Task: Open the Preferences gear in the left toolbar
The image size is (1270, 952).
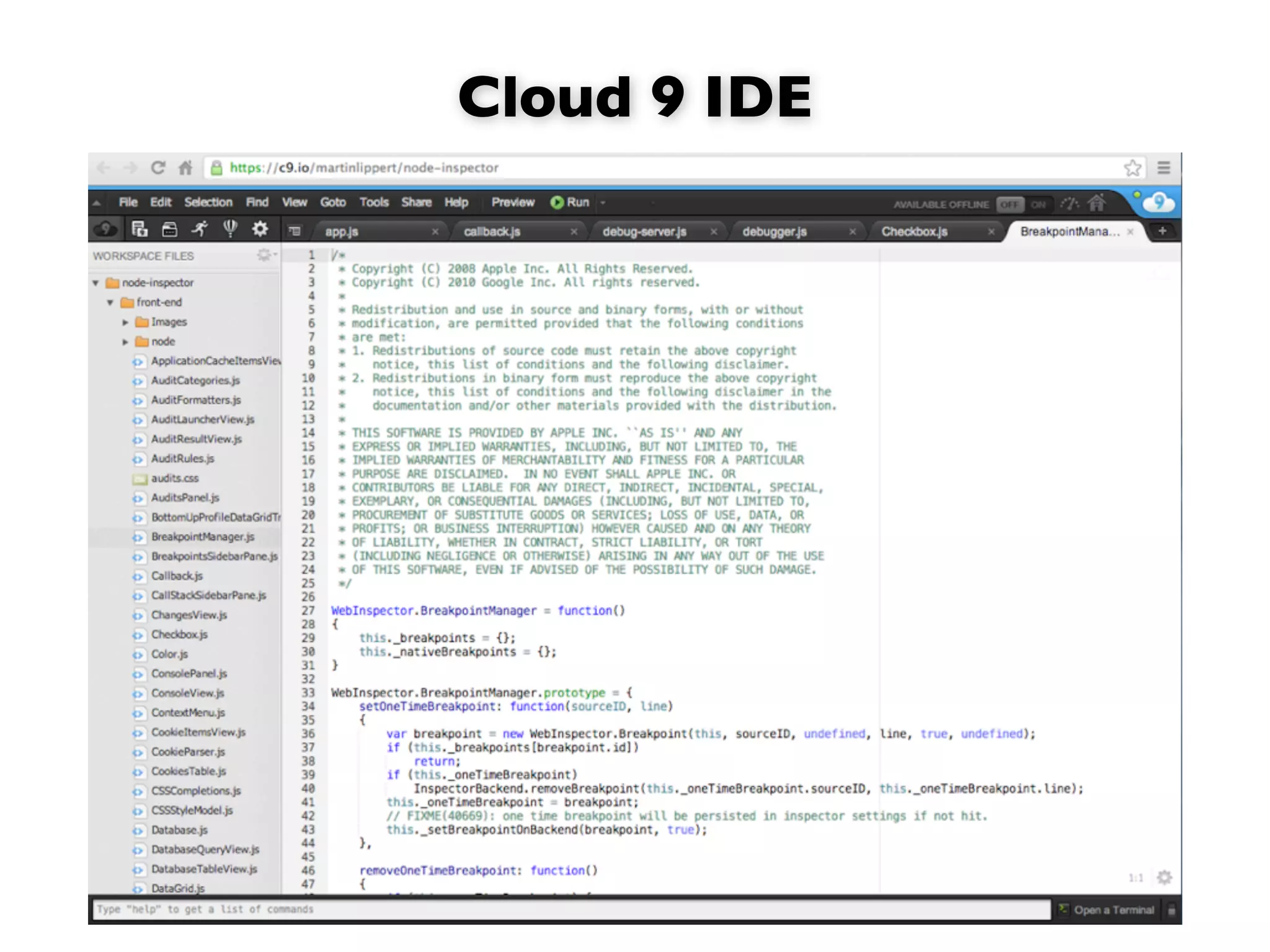Action: (x=260, y=229)
